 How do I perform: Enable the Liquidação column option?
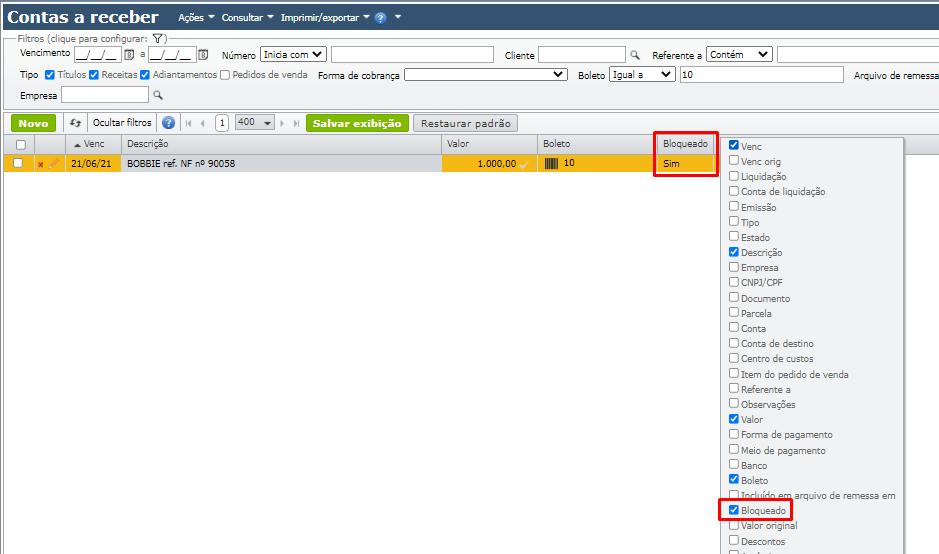(734, 175)
